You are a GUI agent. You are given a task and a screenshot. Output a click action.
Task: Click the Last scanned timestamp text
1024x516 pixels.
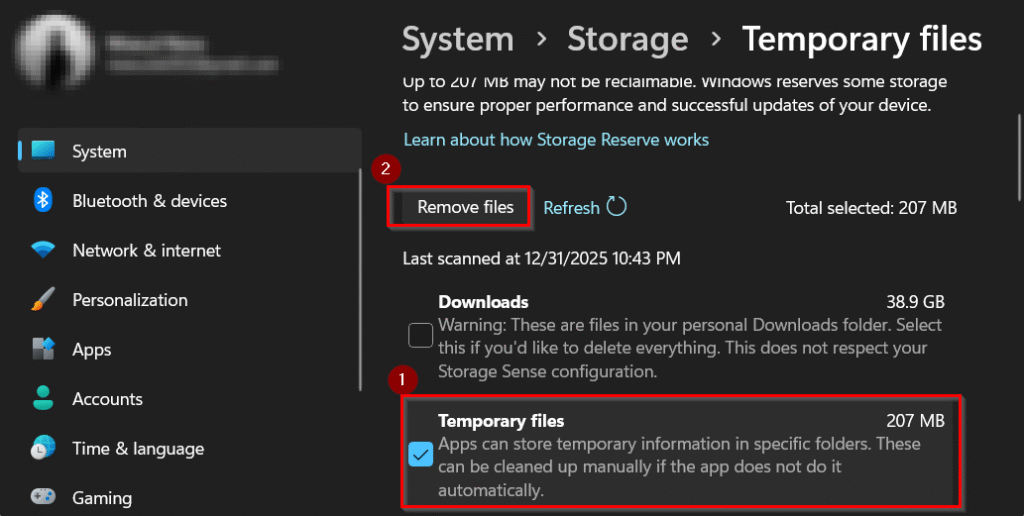pyautogui.click(x=541, y=259)
